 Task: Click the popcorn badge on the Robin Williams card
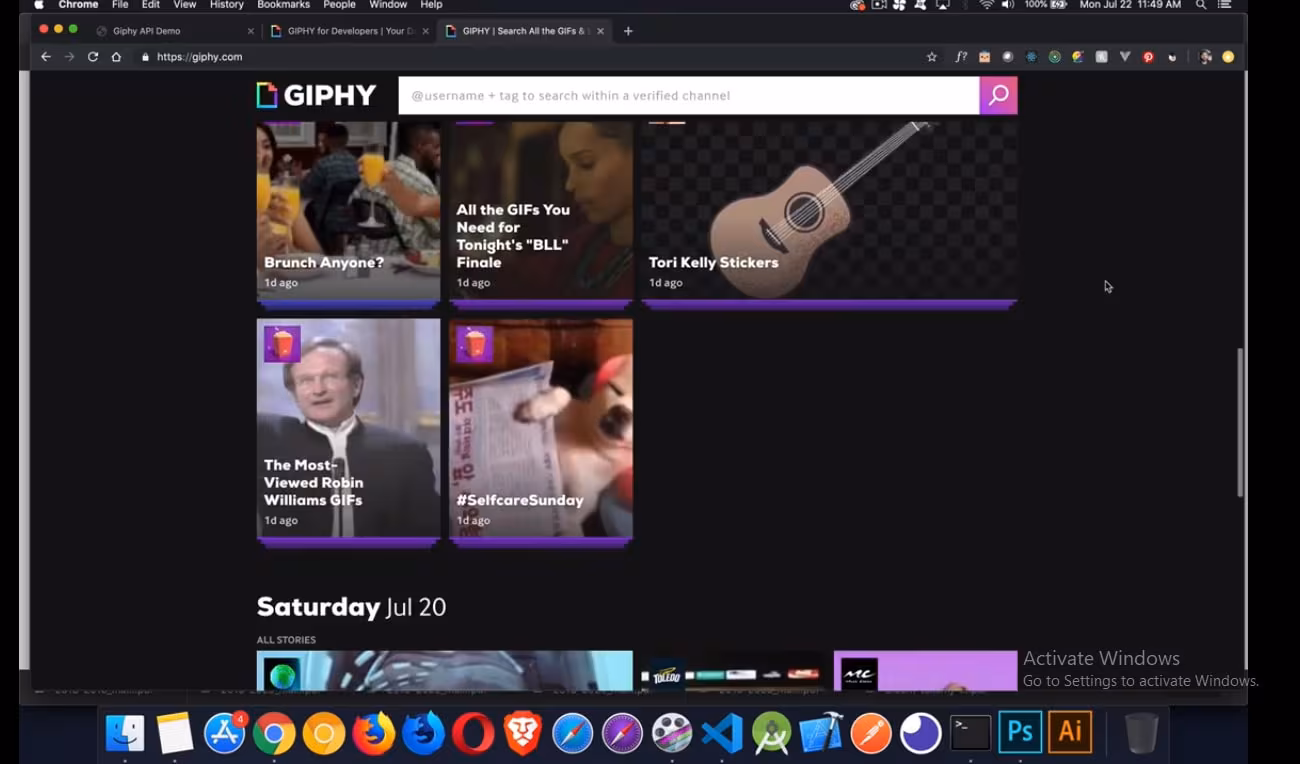pyautogui.click(x=282, y=344)
